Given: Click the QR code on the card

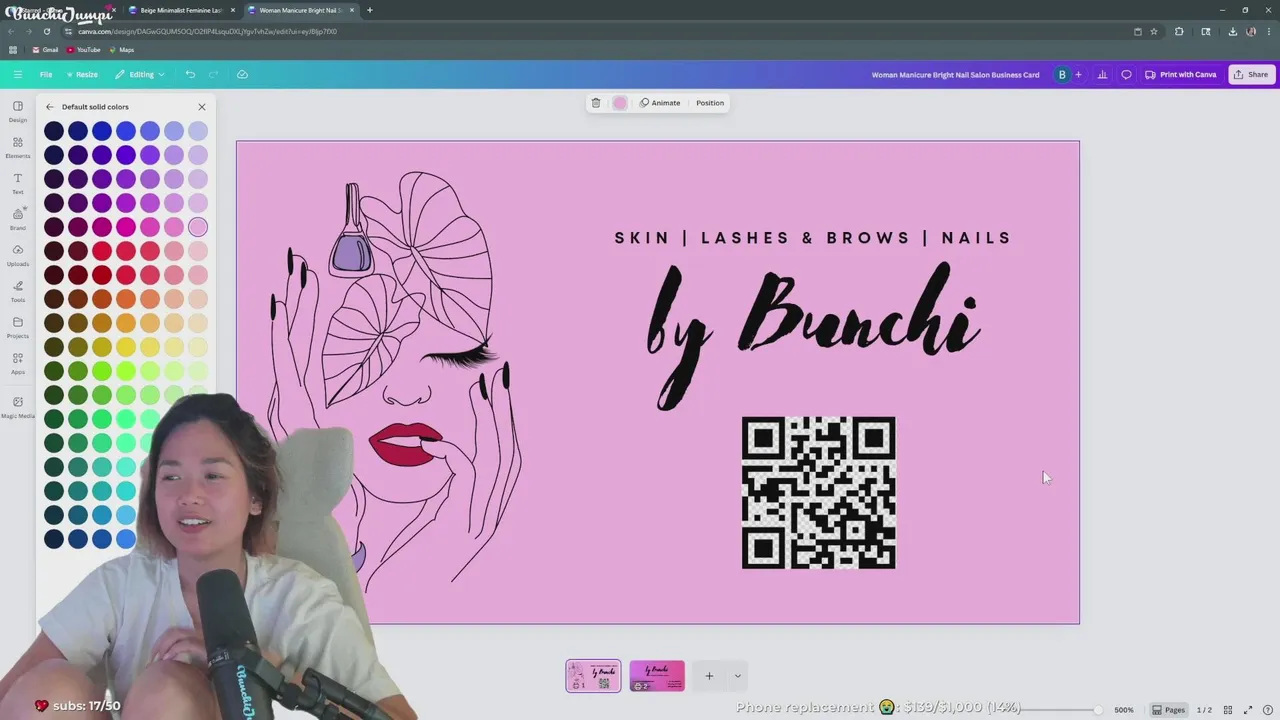Looking at the screenshot, I should coord(818,493).
